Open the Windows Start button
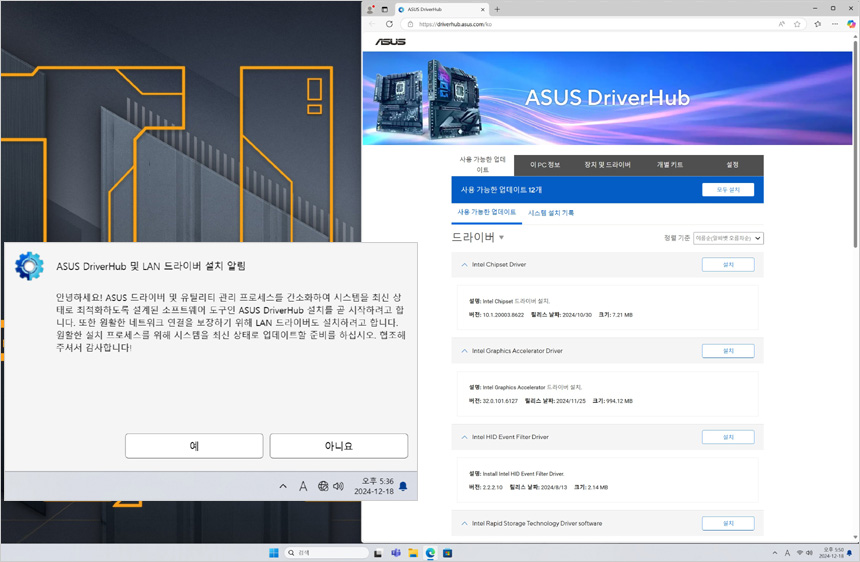Image resolution: width=860 pixels, height=562 pixels. tap(273, 552)
